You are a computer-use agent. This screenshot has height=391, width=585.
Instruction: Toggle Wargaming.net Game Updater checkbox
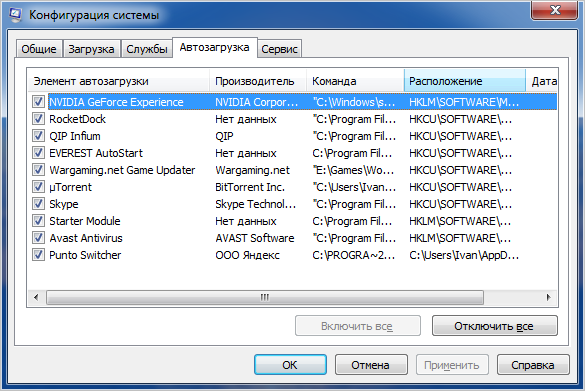38,170
